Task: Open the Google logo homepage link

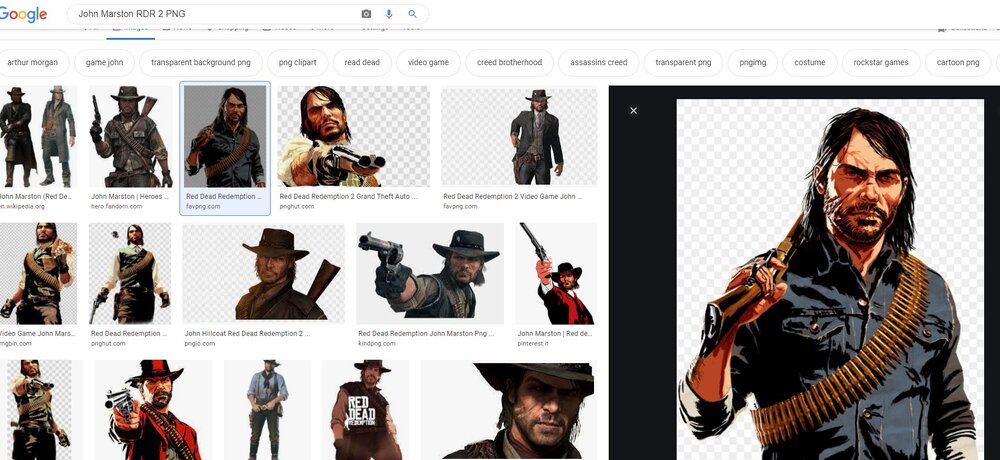Action: [x=24, y=14]
